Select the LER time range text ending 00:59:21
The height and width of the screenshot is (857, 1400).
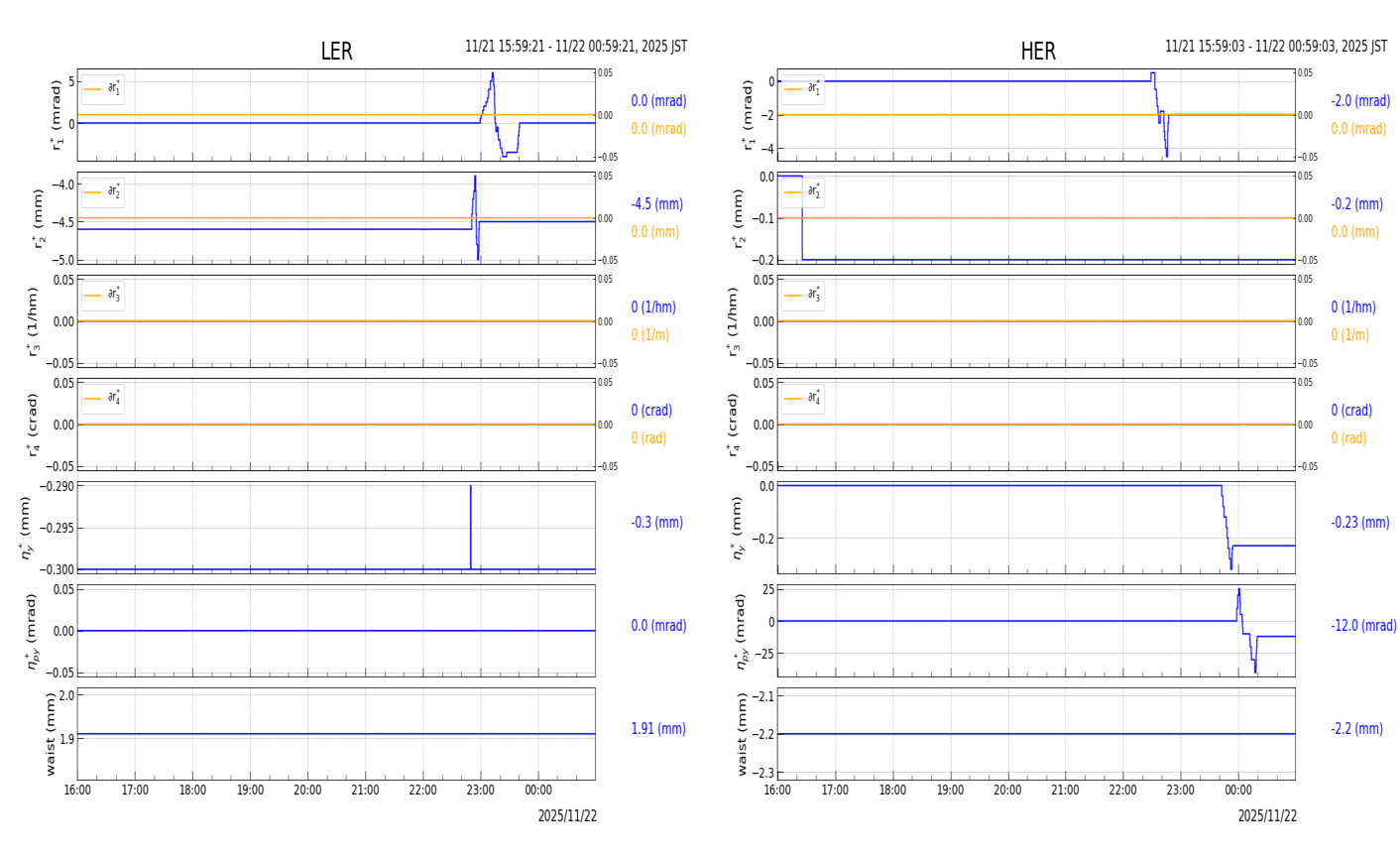tap(576, 47)
